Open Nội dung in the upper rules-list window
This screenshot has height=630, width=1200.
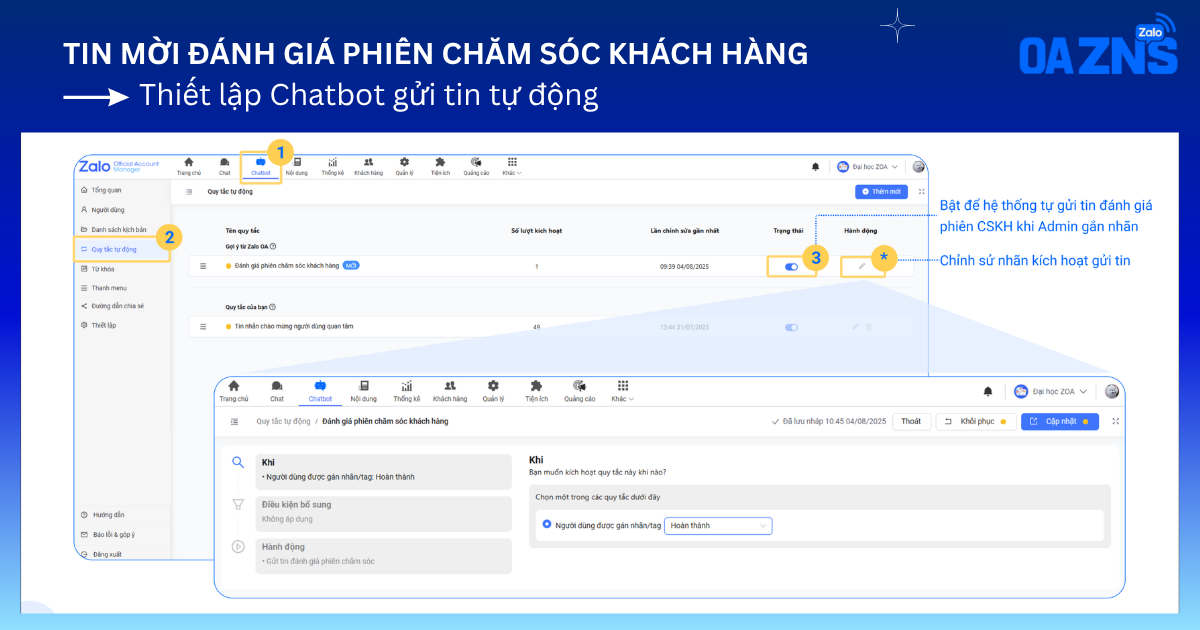(x=297, y=166)
